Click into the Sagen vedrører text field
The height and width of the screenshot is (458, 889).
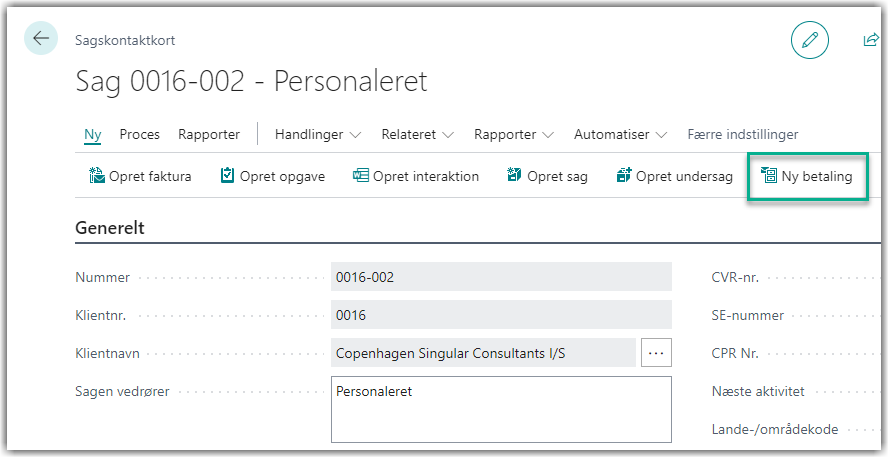click(501, 409)
